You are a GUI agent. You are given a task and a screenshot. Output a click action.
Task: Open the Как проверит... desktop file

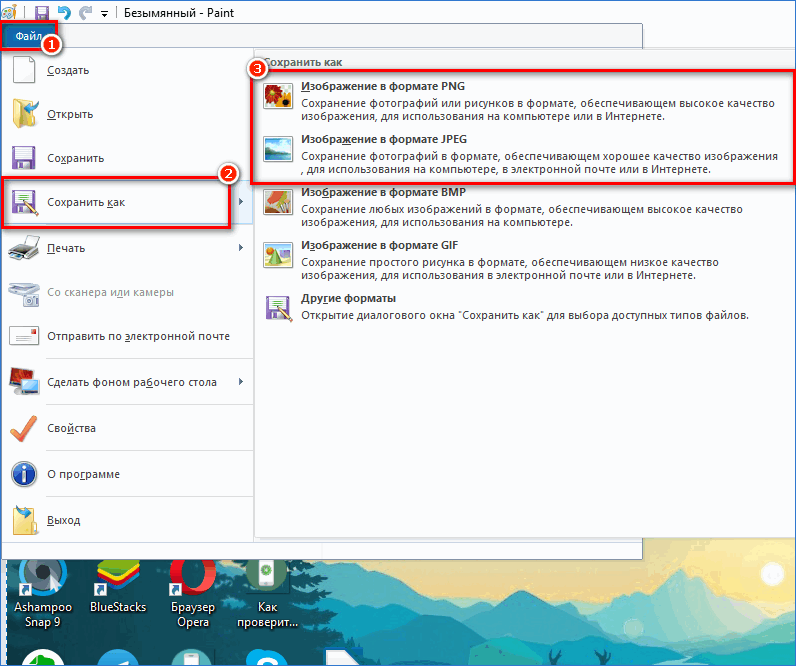267,593
